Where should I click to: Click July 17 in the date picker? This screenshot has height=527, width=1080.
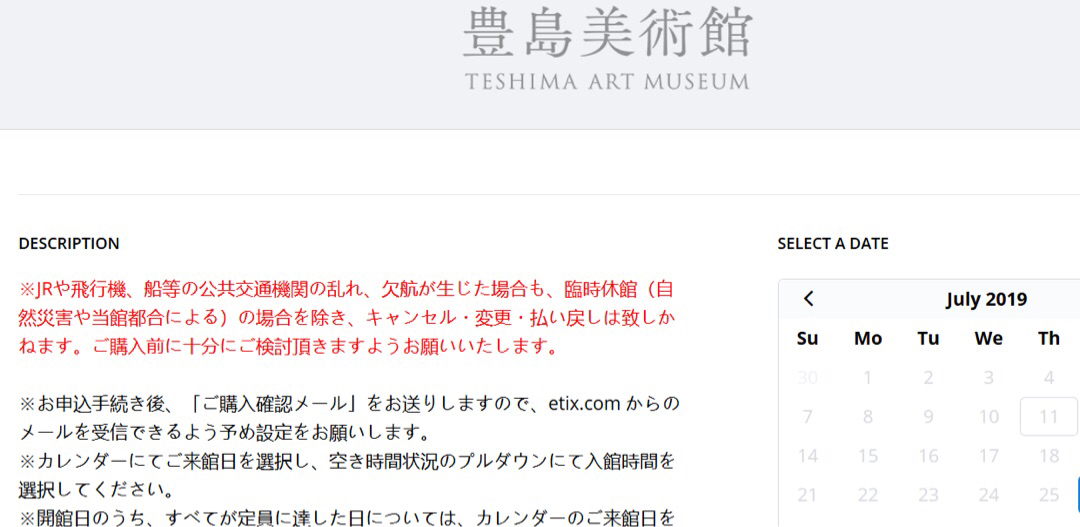click(988, 455)
